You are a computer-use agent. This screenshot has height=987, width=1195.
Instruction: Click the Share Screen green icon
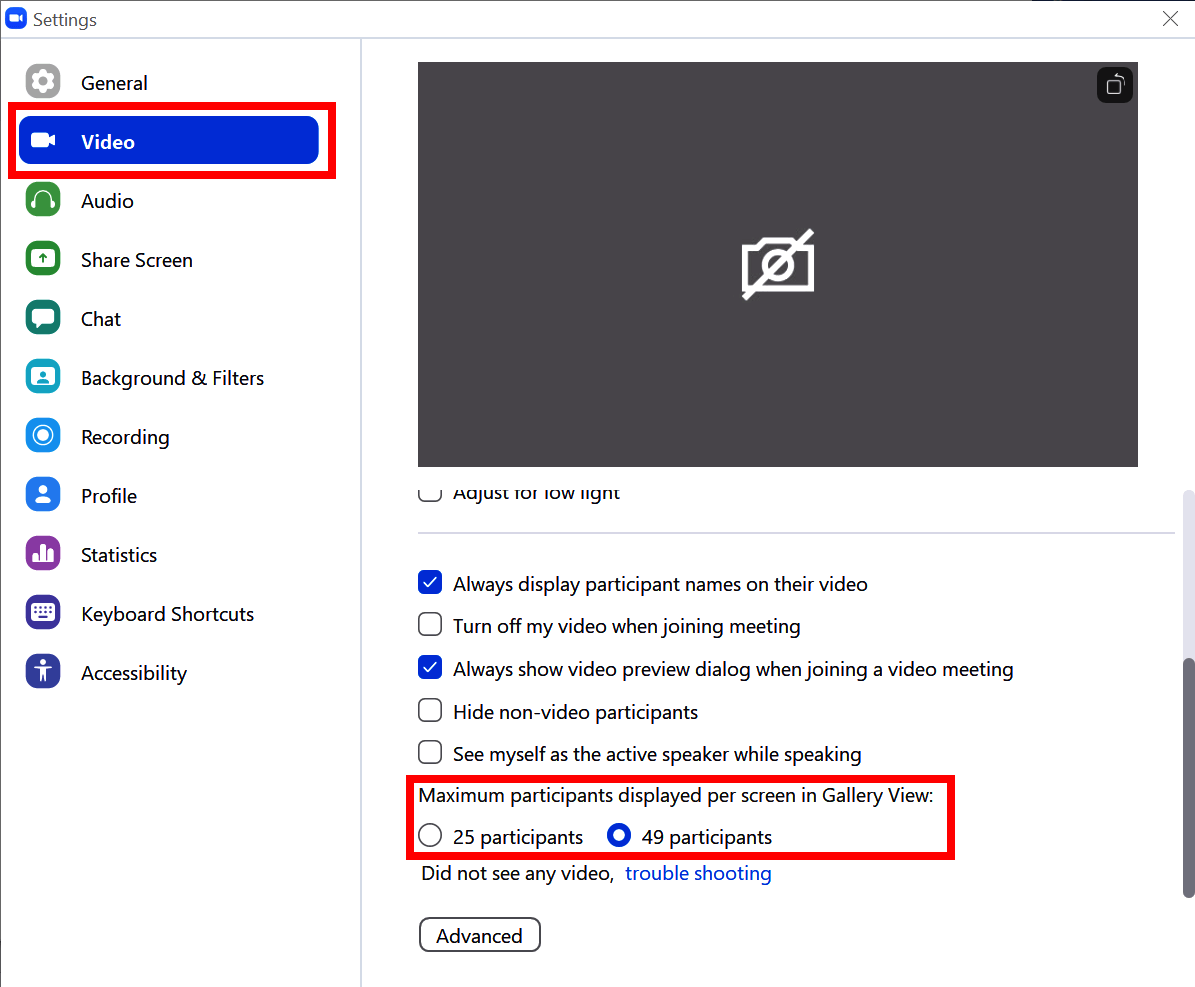coord(43,259)
